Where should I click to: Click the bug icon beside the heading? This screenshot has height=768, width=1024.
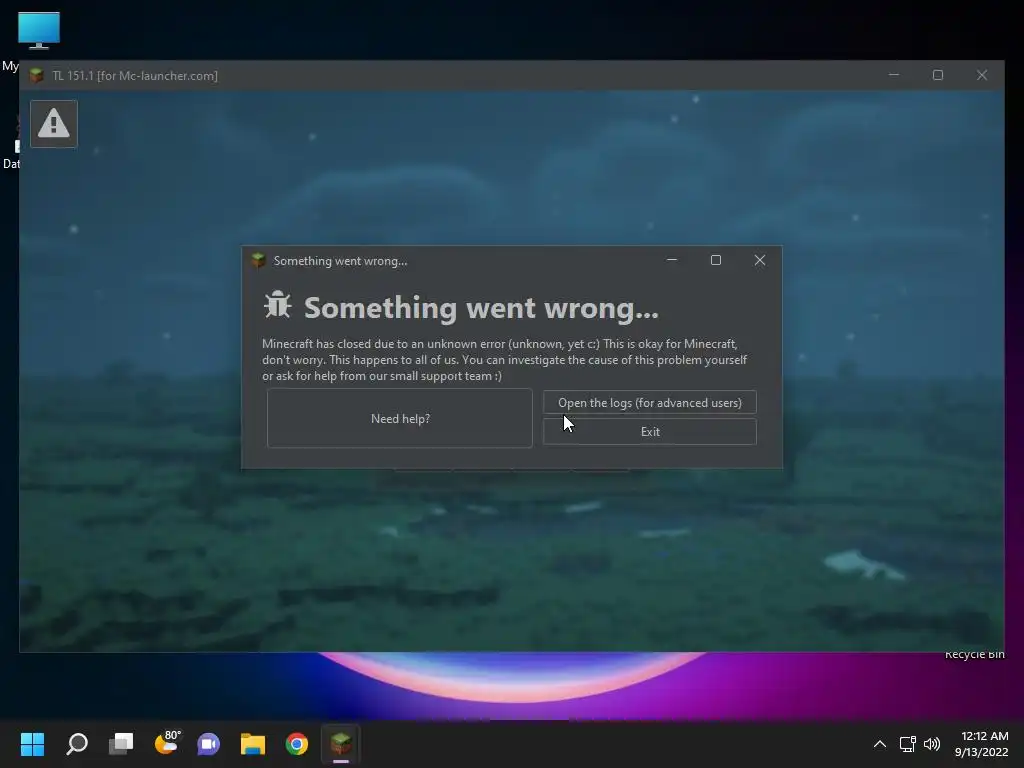[x=278, y=305]
